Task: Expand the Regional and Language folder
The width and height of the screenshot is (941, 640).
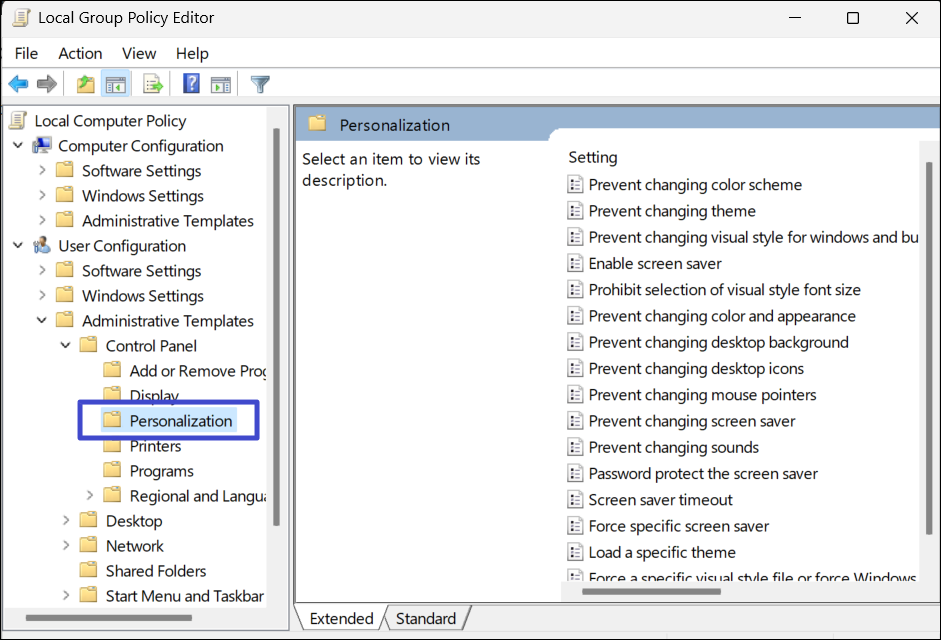Action: coord(90,496)
